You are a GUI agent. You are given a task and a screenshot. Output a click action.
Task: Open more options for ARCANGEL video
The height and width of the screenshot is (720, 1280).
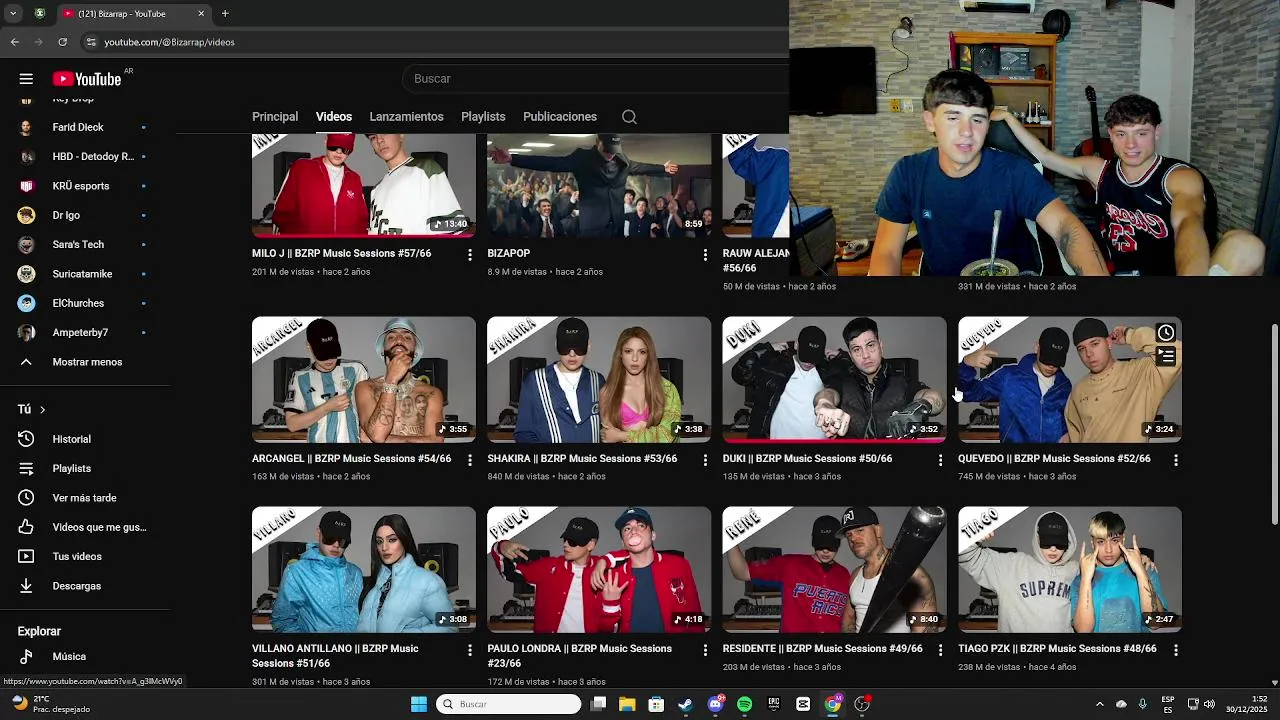coord(469,460)
